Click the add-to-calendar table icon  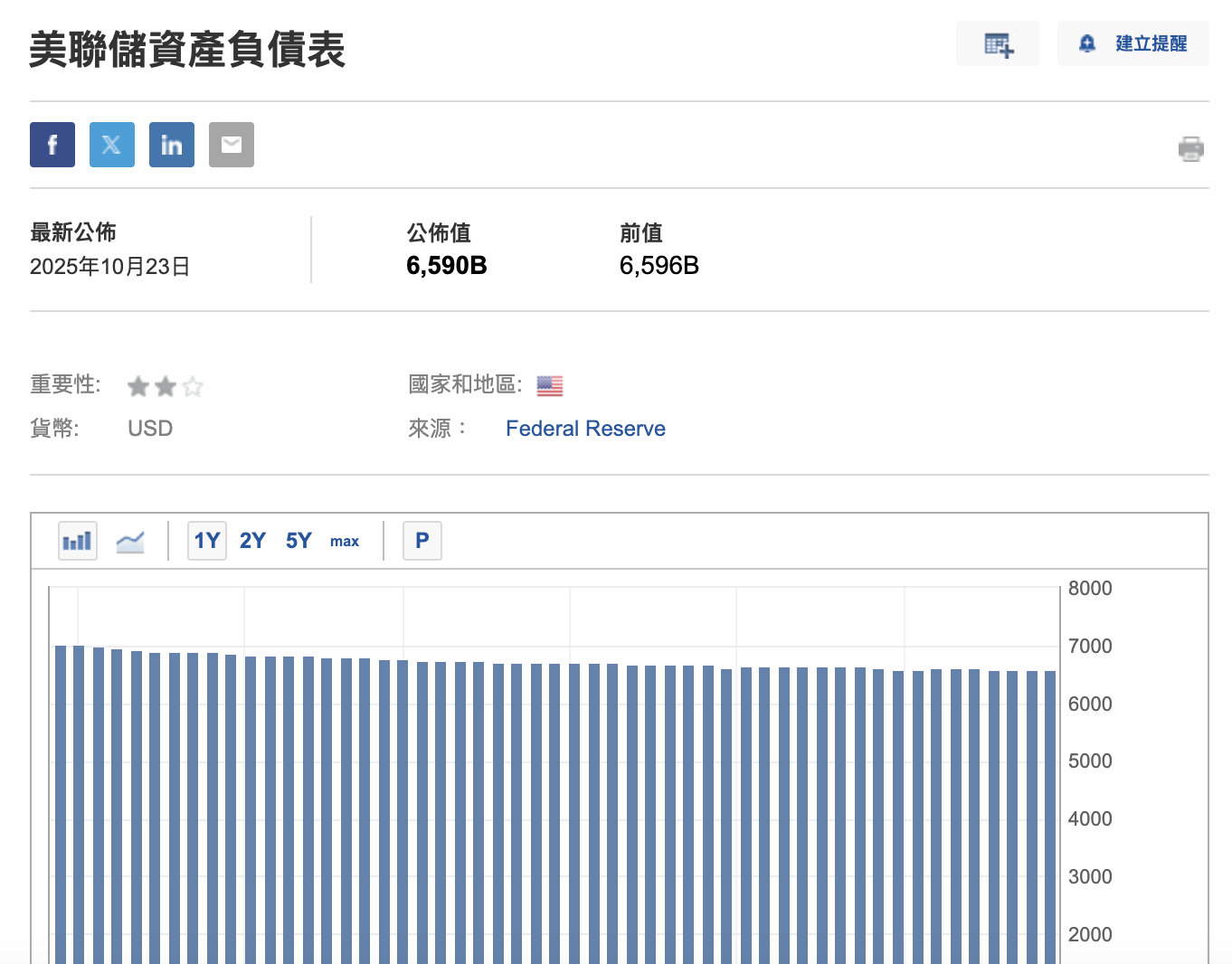coord(998,44)
